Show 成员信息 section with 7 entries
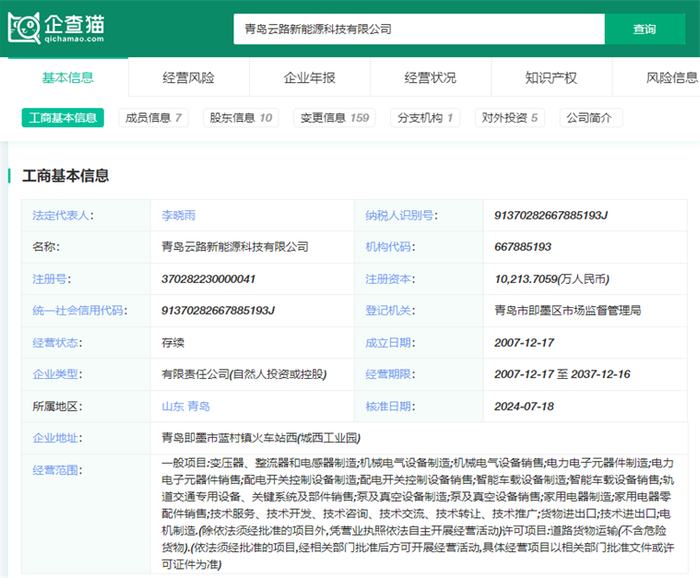Screen dimensions: 700x578 coord(152,118)
